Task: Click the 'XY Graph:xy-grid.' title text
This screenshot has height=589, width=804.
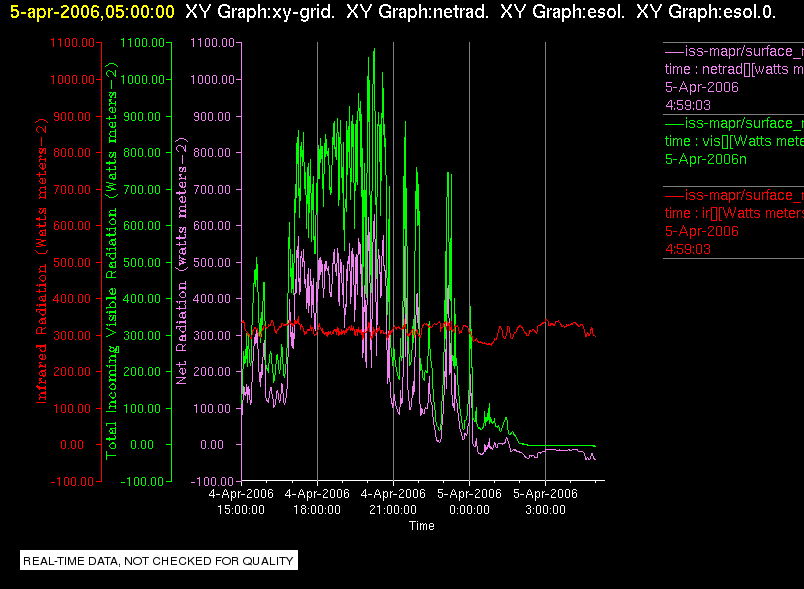Action: [x=260, y=11]
